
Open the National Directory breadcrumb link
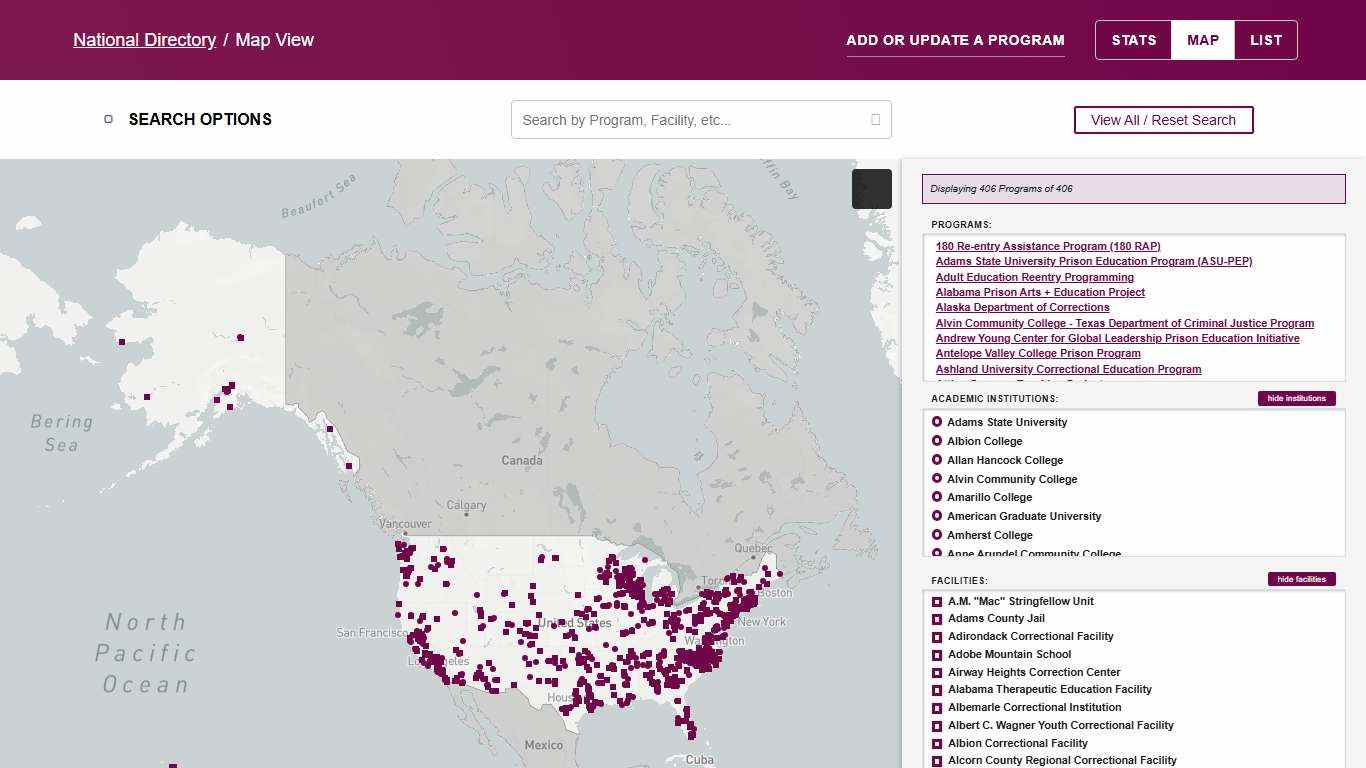click(x=144, y=40)
